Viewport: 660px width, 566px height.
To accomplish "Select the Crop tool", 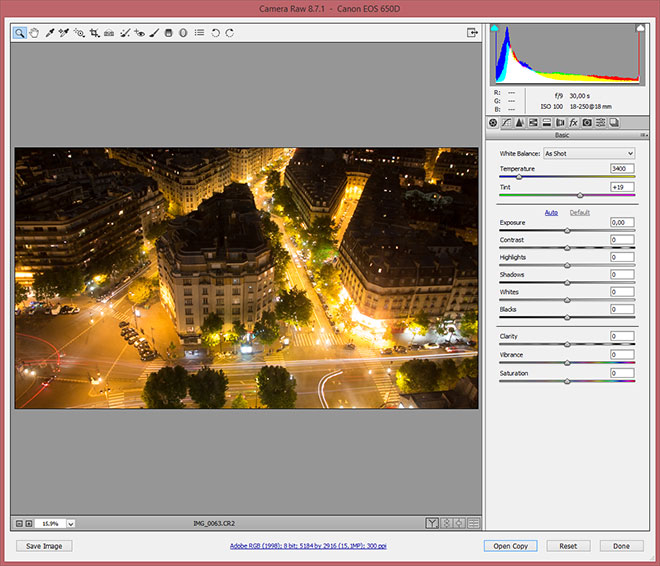I will coord(94,33).
